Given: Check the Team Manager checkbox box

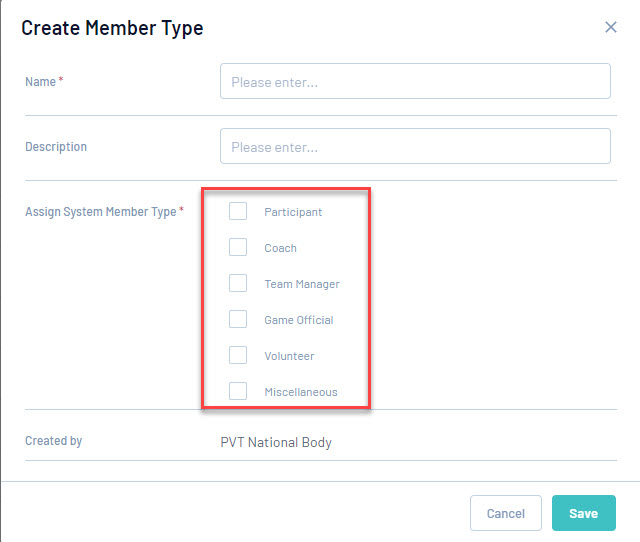Looking at the screenshot, I should pos(238,283).
